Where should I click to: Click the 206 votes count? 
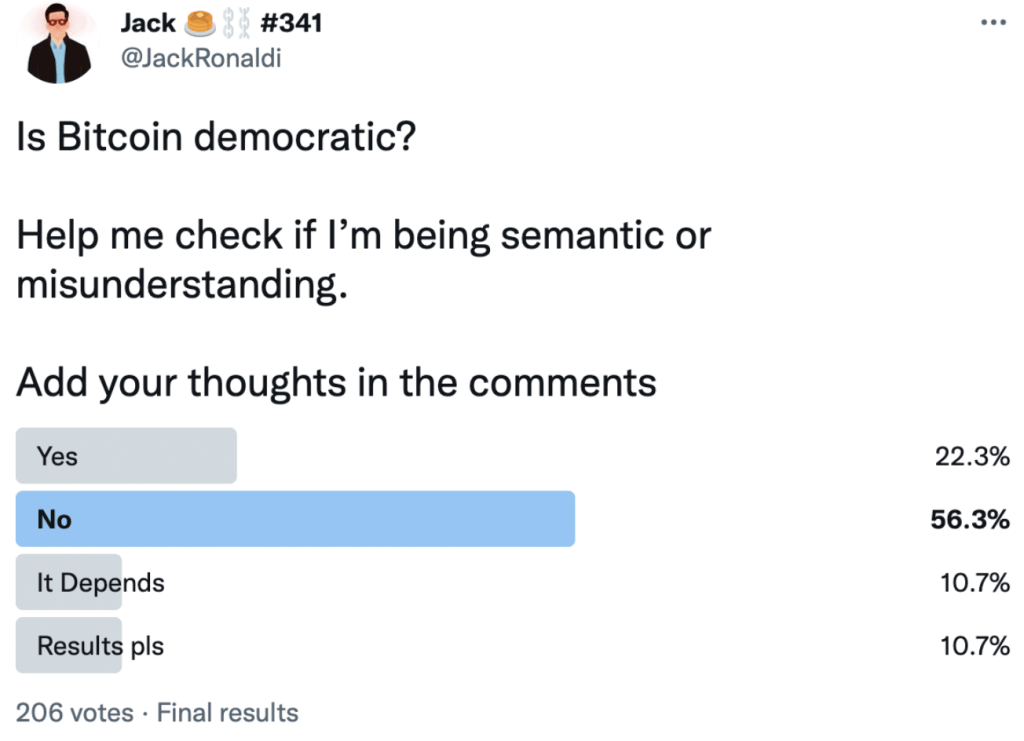[74, 713]
